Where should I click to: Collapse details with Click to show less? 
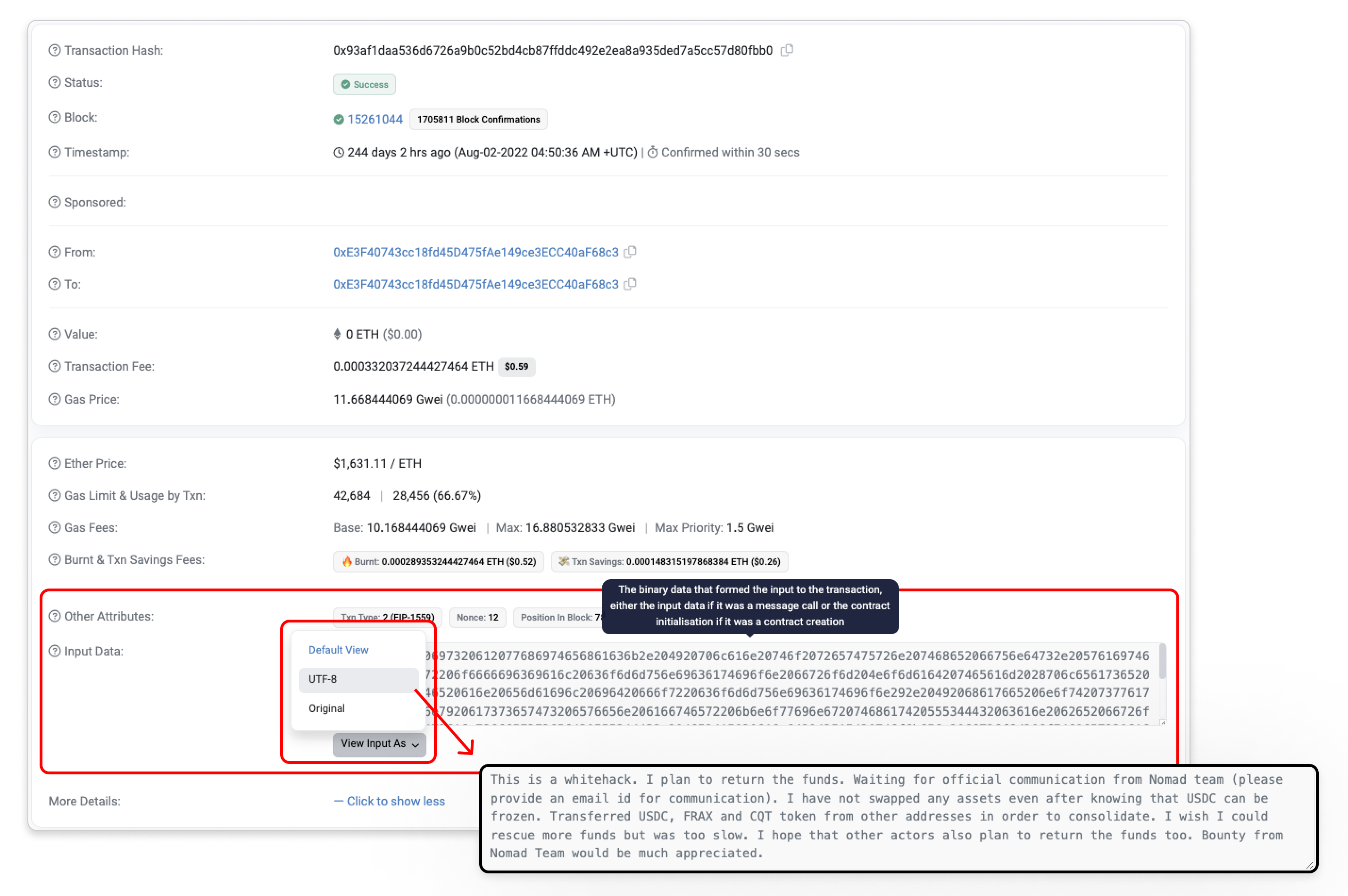pos(395,801)
